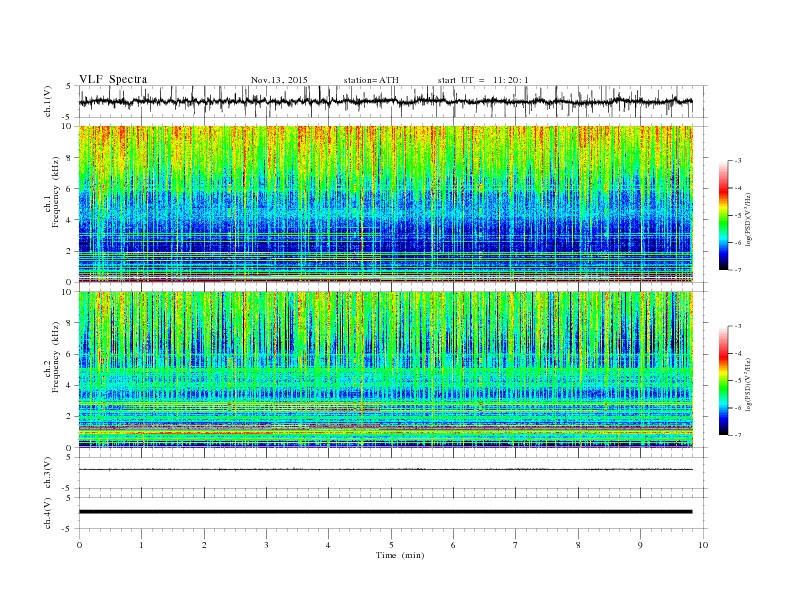The image size is (792, 612).
Task: Click the "ch.4(V)" axis label
Action: point(48,513)
